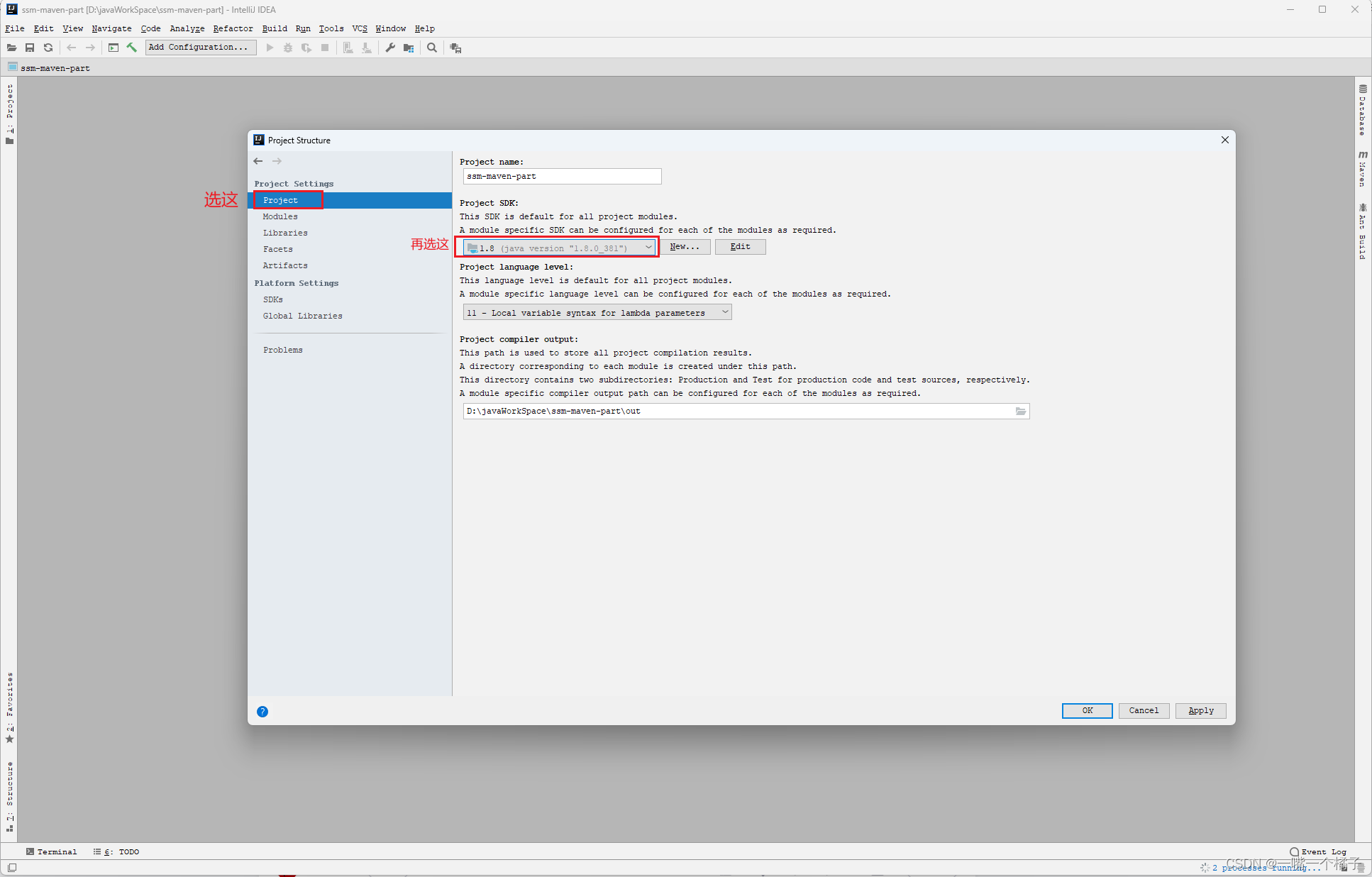
Task: Open the Ant Build tool window
Action: click(1363, 231)
